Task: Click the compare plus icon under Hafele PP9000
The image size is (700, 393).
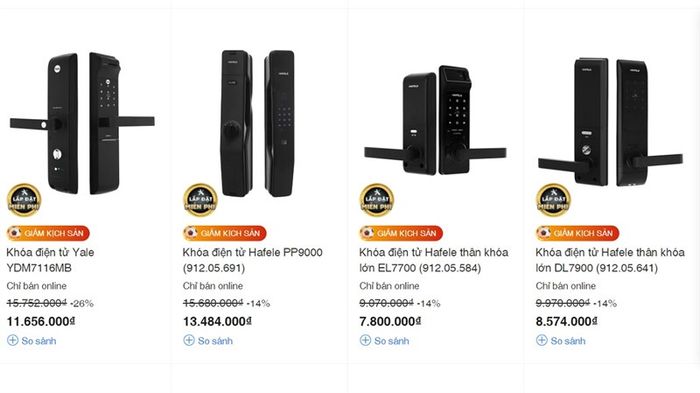Action: (189, 340)
